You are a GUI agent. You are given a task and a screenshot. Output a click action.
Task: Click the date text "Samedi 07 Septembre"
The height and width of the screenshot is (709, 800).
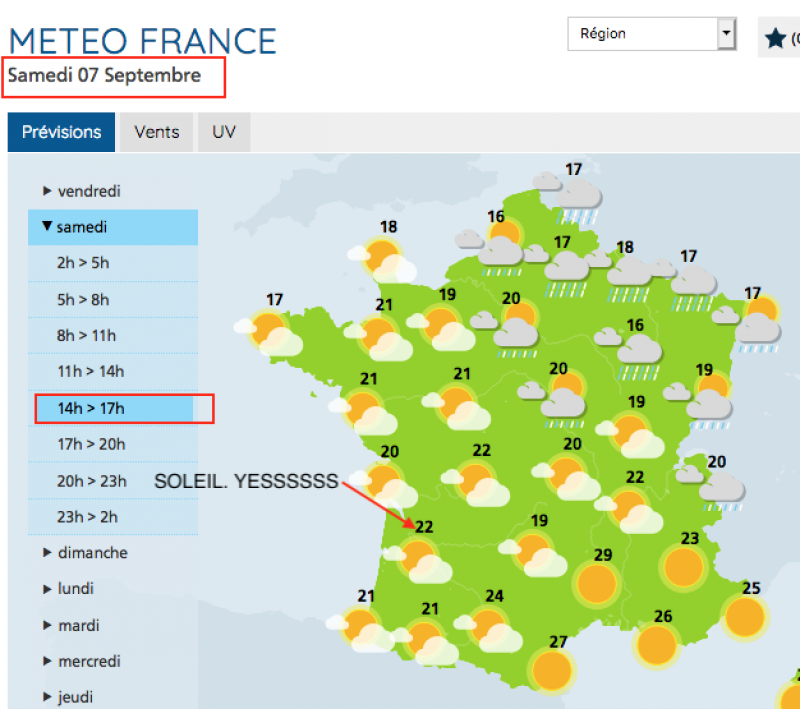104,75
